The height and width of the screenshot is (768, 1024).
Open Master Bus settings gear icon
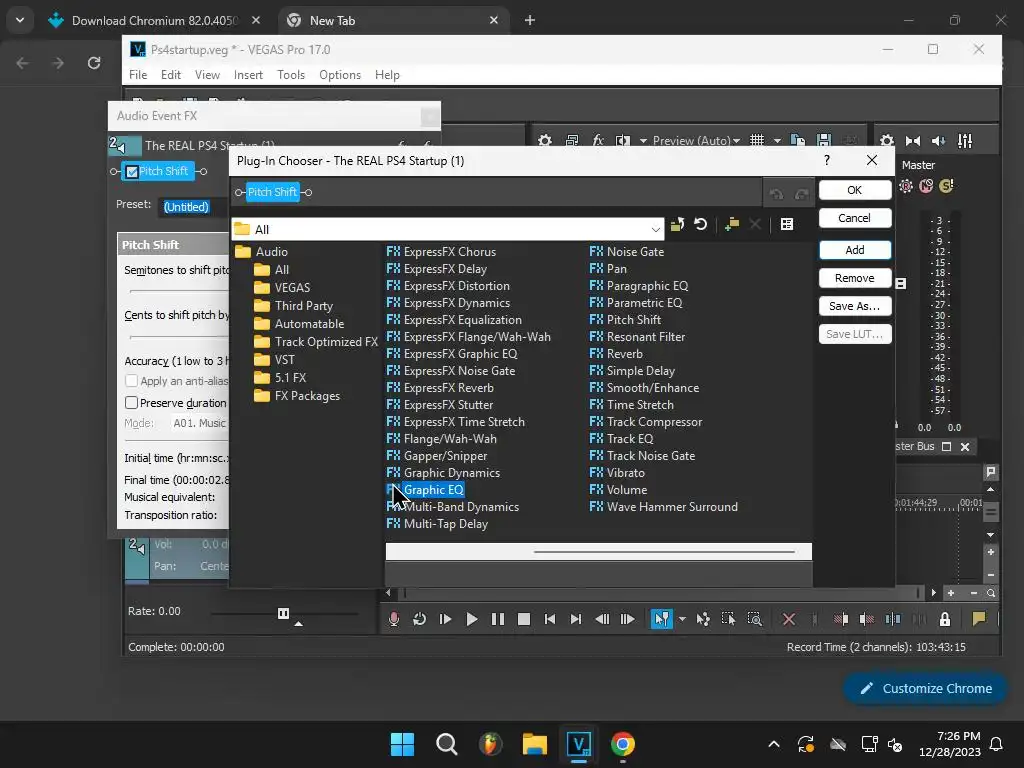(x=886, y=141)
